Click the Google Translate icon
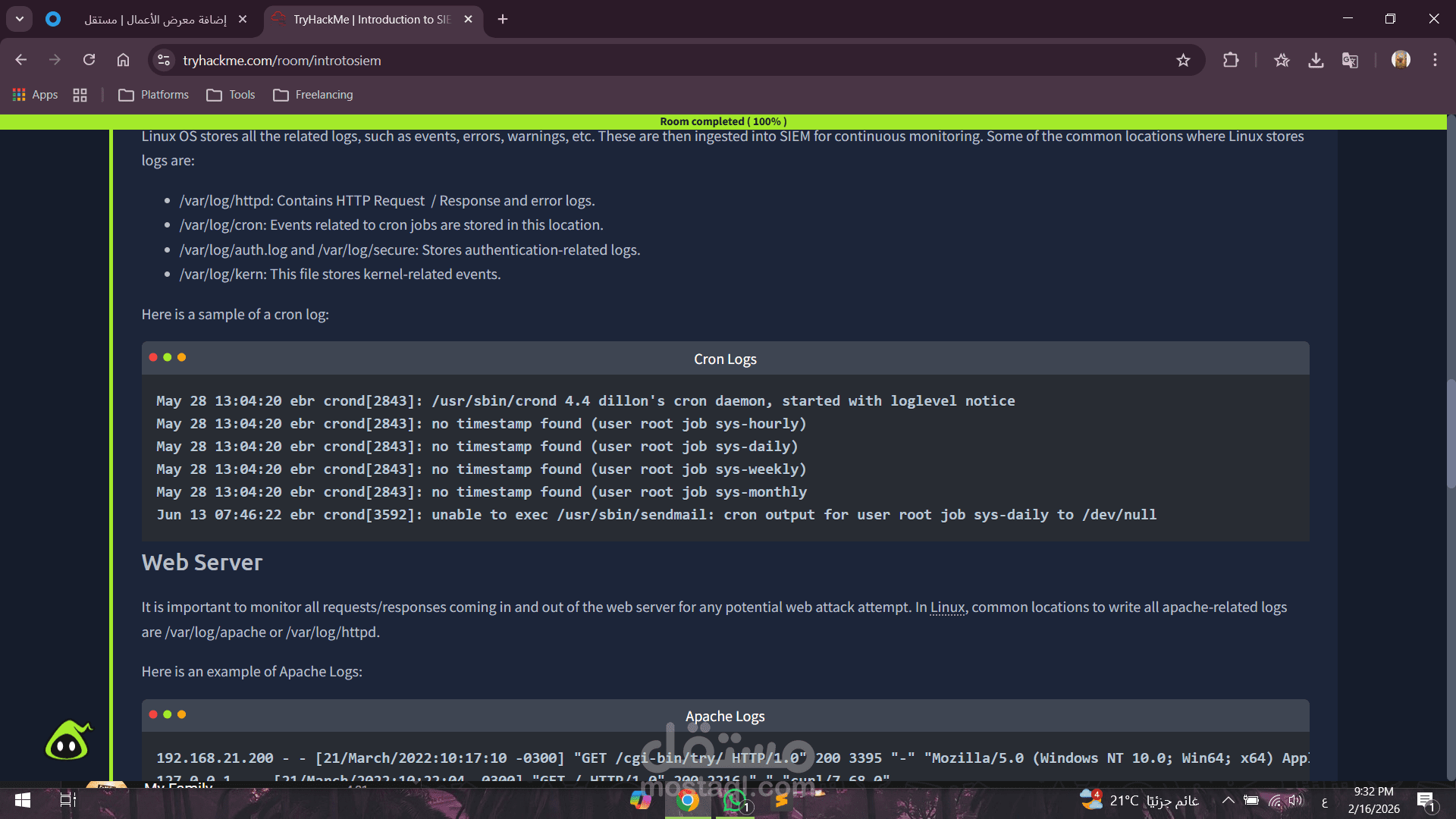1456x819 pixels. pos(1350,60)
